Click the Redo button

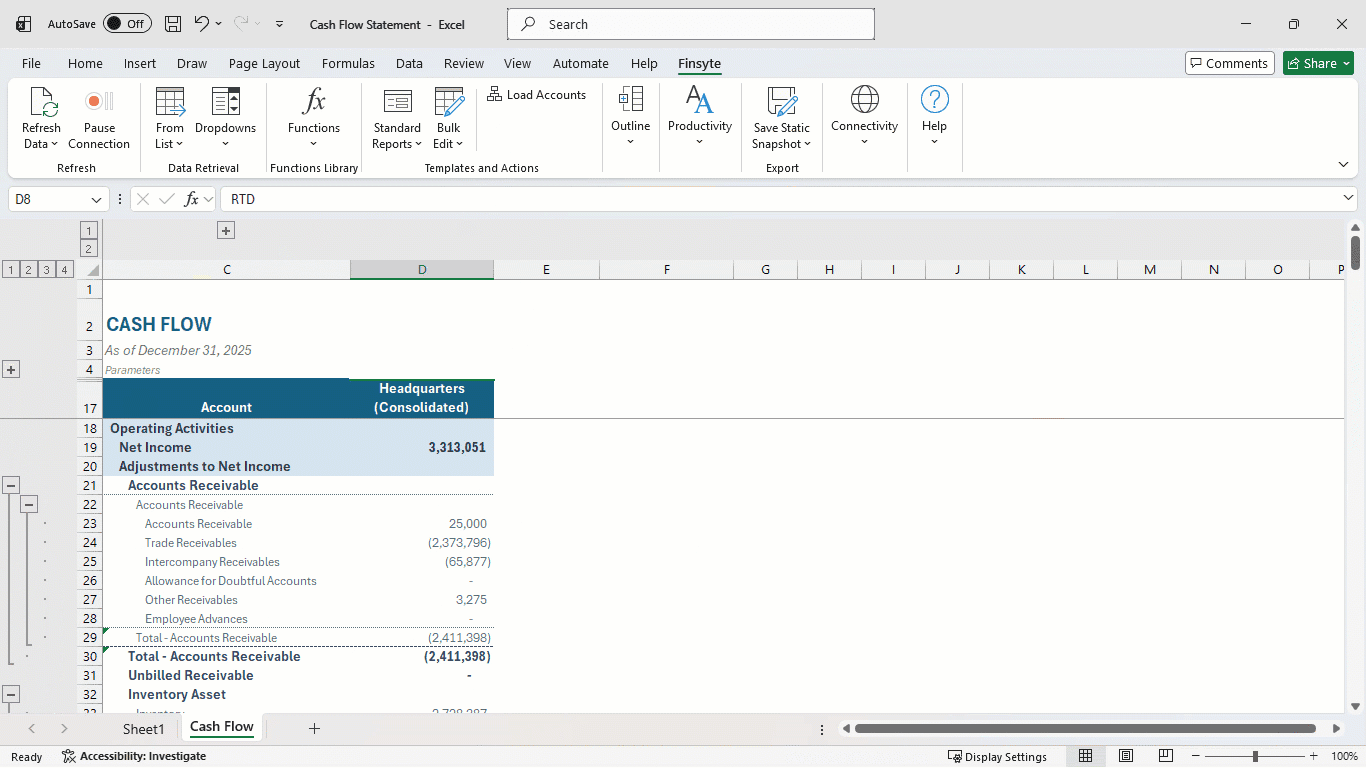(x=241, y=23)
